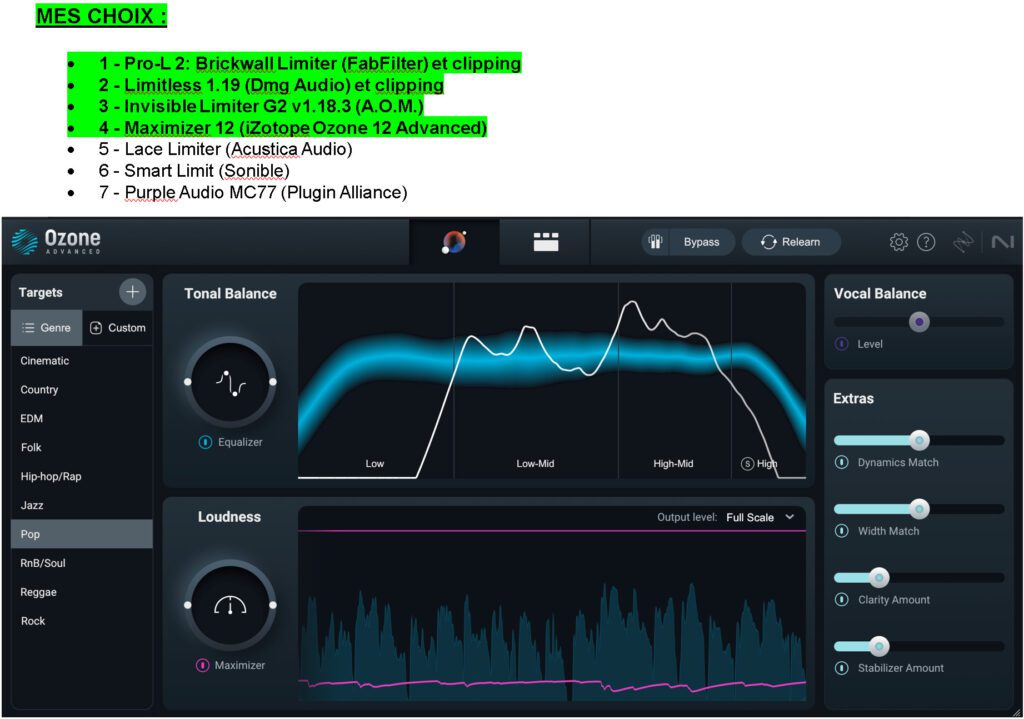Click the Vocal Balance level slider handle

(x=919, y=322)
